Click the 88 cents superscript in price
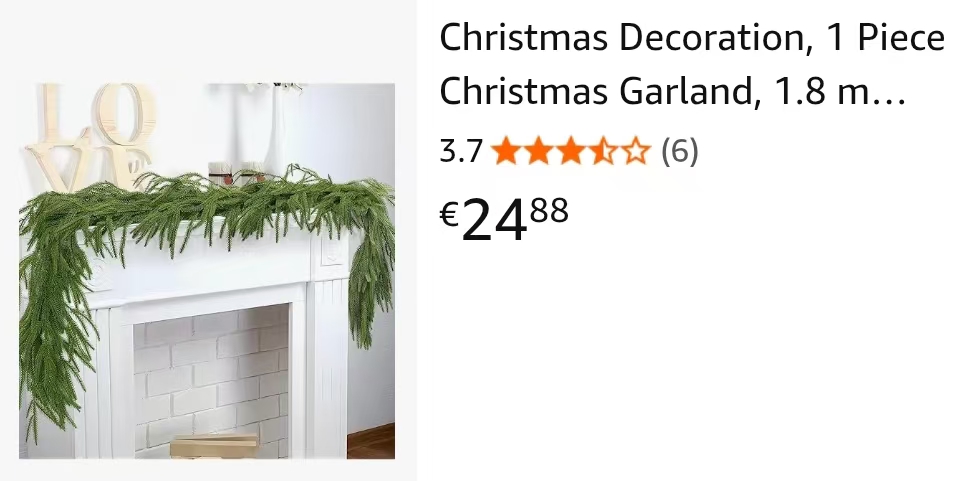 tap(549, 211)
